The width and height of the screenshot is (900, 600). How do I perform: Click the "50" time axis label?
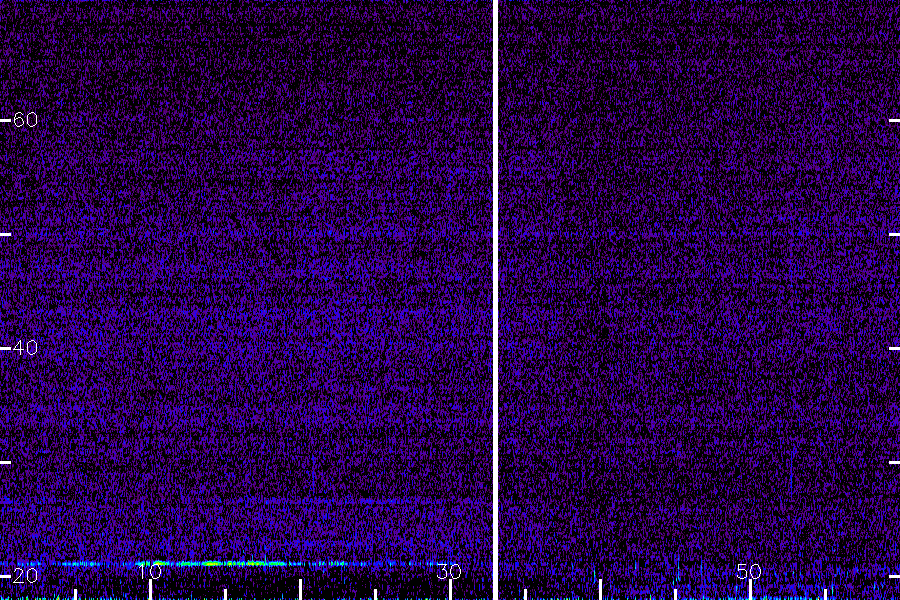tap(749, 571)
